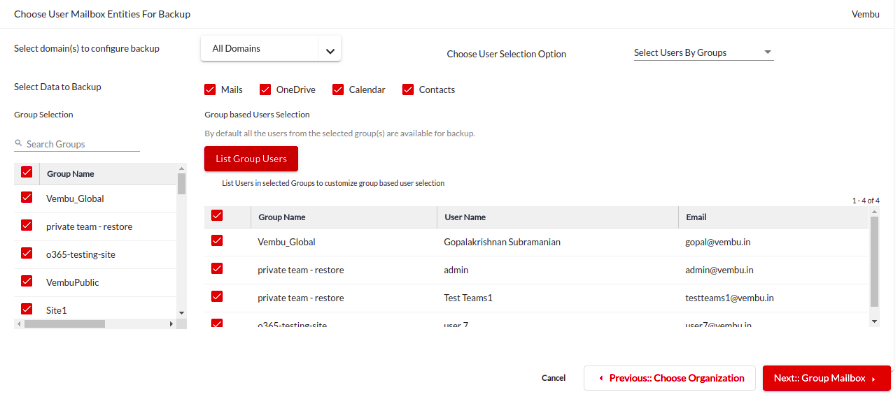The width and height of the screenshot is (896, 398).
Task: Open the Select Users By Groups dropdown
Action: [703, 53]
